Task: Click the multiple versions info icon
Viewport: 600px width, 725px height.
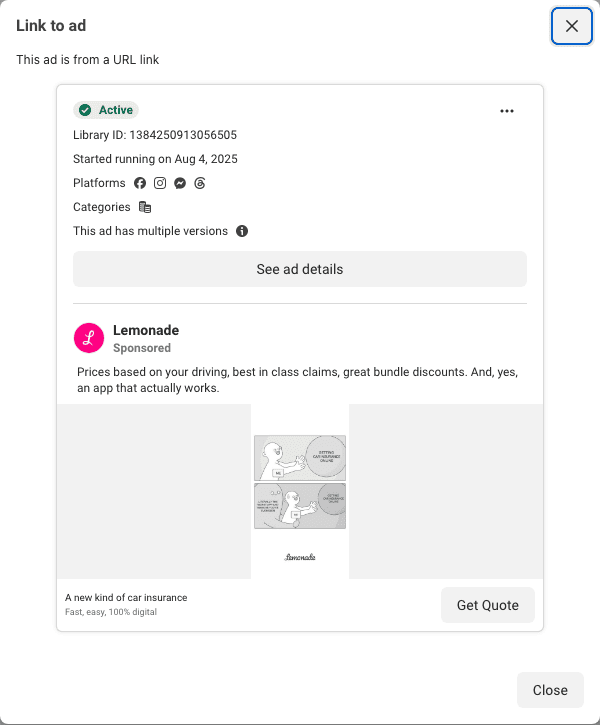Action: click(242, 231)
